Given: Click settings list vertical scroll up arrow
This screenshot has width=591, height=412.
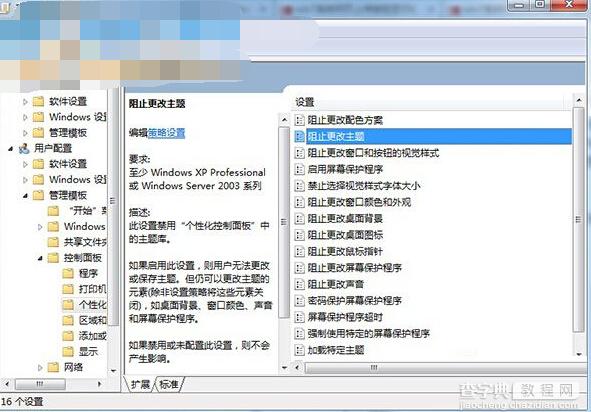Looking at the screenshot, I should tap(579, 100).
